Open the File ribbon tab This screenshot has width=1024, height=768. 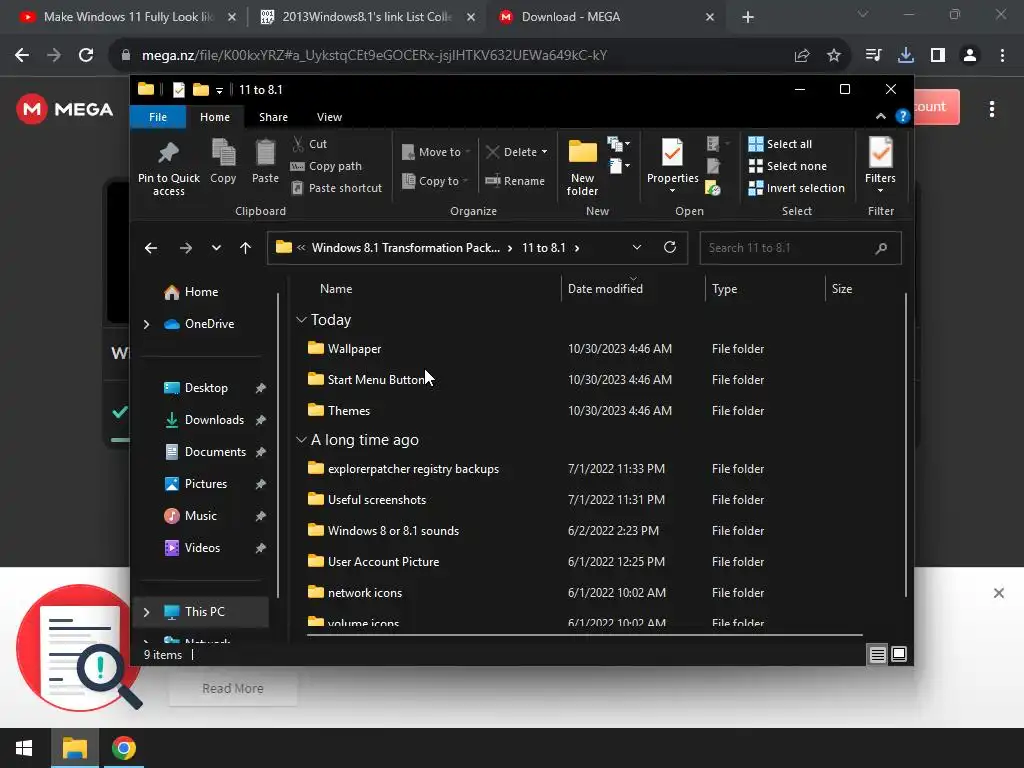click(x=158, y=117)
